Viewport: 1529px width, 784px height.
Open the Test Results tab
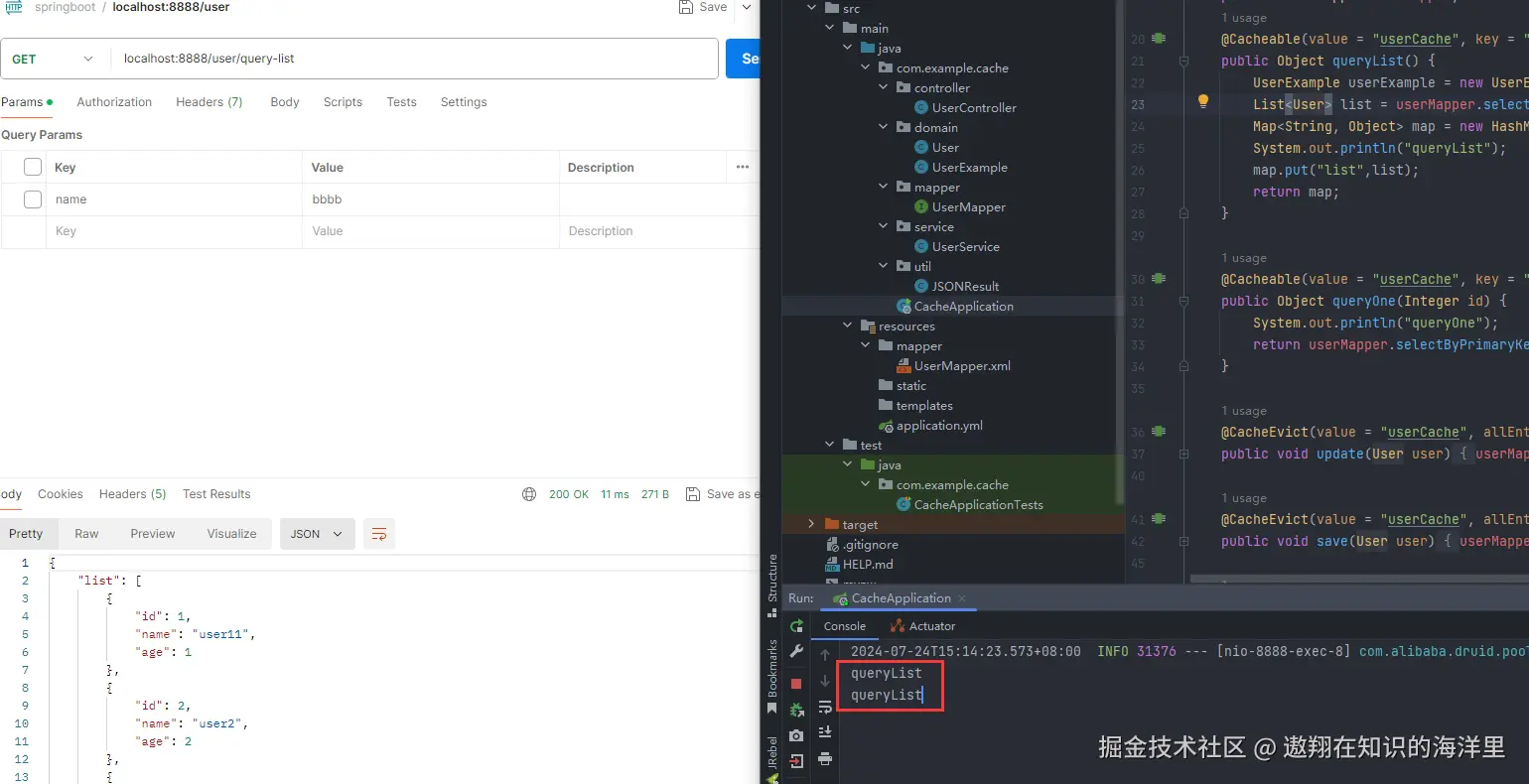point(216,494)
